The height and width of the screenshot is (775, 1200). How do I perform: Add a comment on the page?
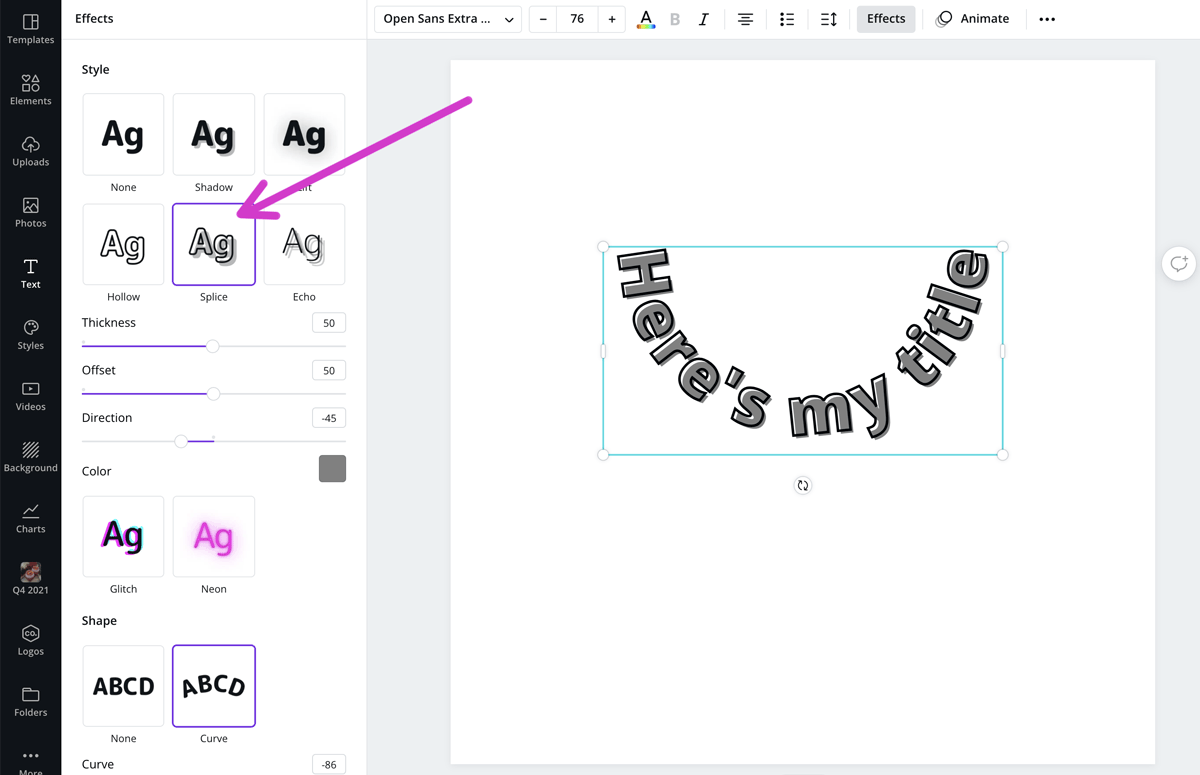pos(1179,264)
